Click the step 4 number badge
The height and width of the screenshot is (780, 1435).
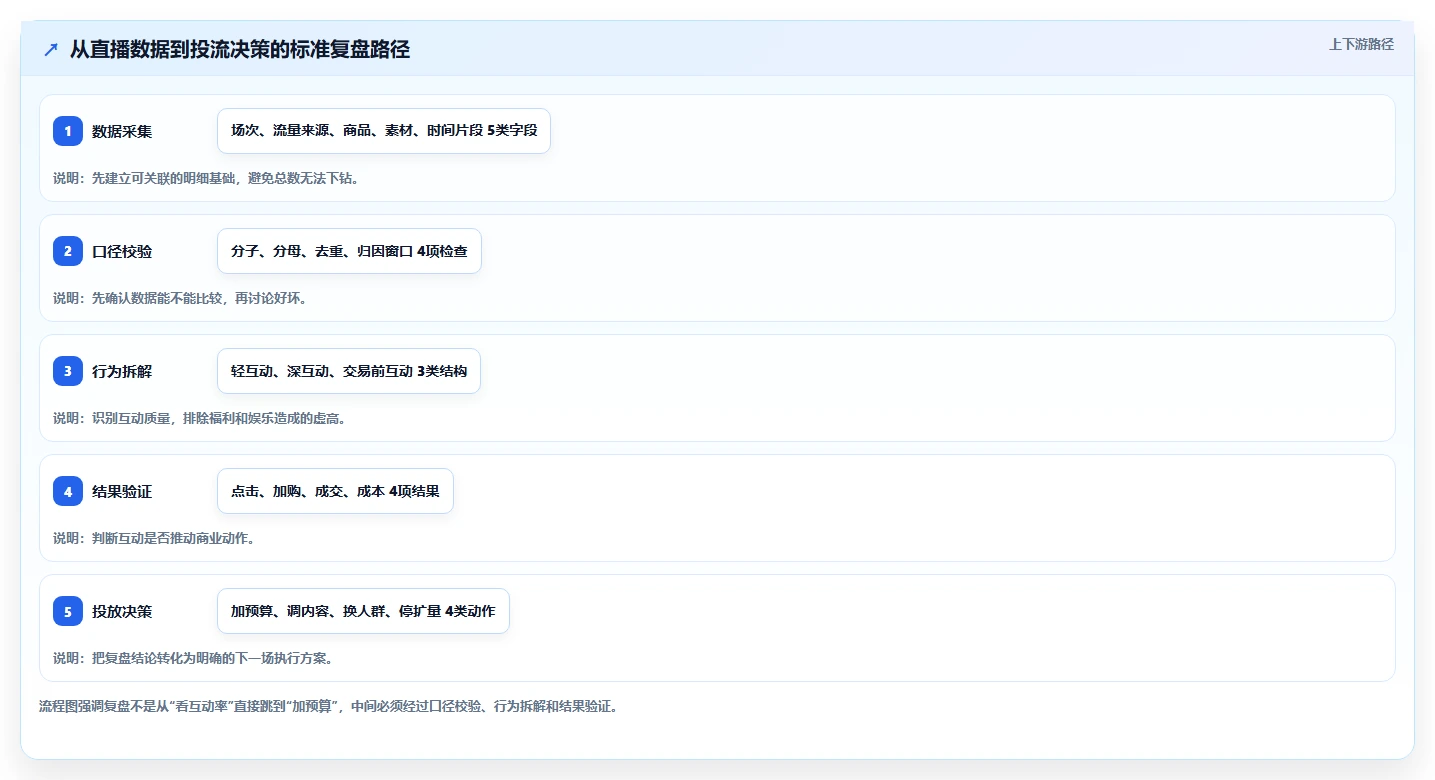pos(68,491)
